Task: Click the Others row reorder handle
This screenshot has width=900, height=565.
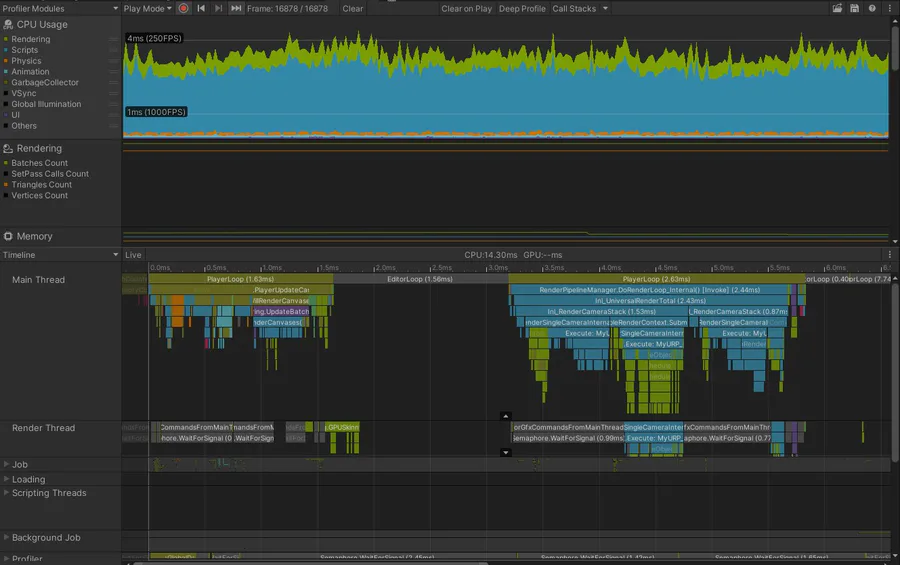Action: [113, 126]
